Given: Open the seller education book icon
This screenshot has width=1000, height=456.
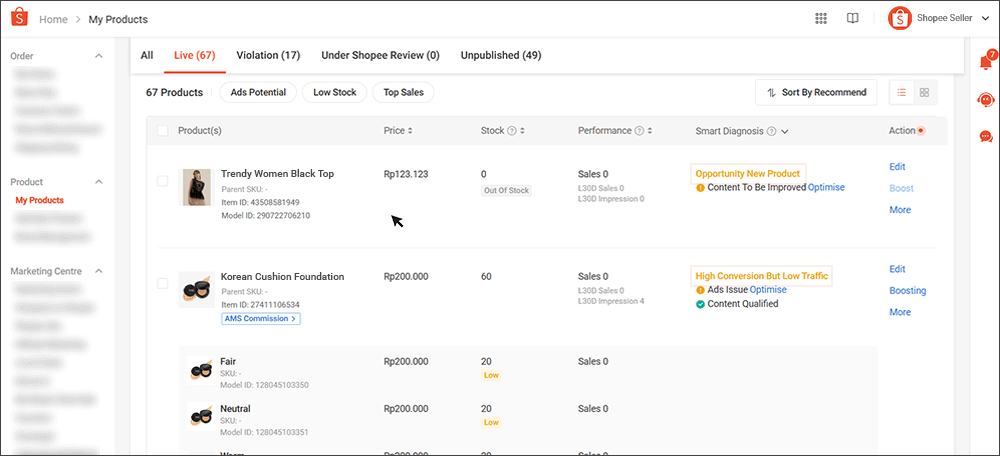Looking at the screenshot, I should point(852,18).
